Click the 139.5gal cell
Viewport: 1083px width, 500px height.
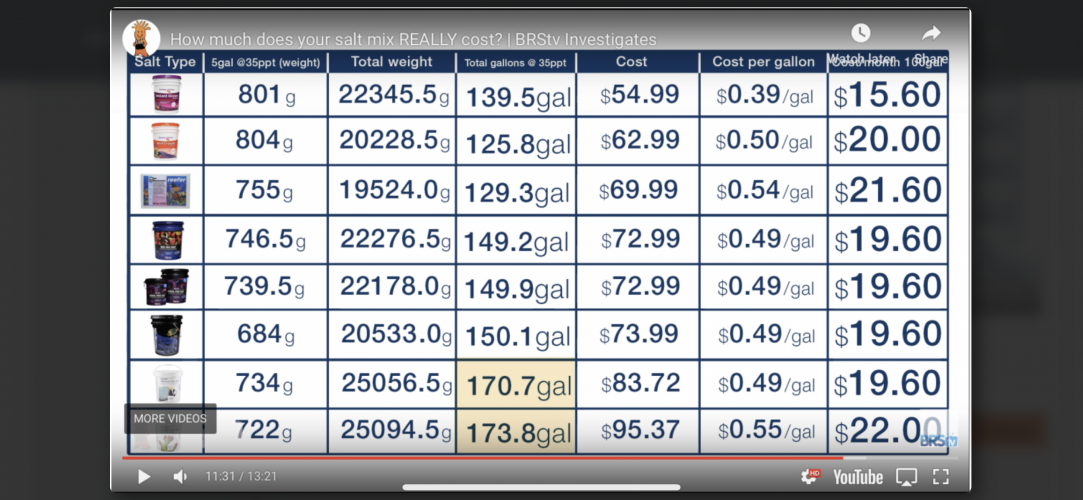[x=516, y=96]
